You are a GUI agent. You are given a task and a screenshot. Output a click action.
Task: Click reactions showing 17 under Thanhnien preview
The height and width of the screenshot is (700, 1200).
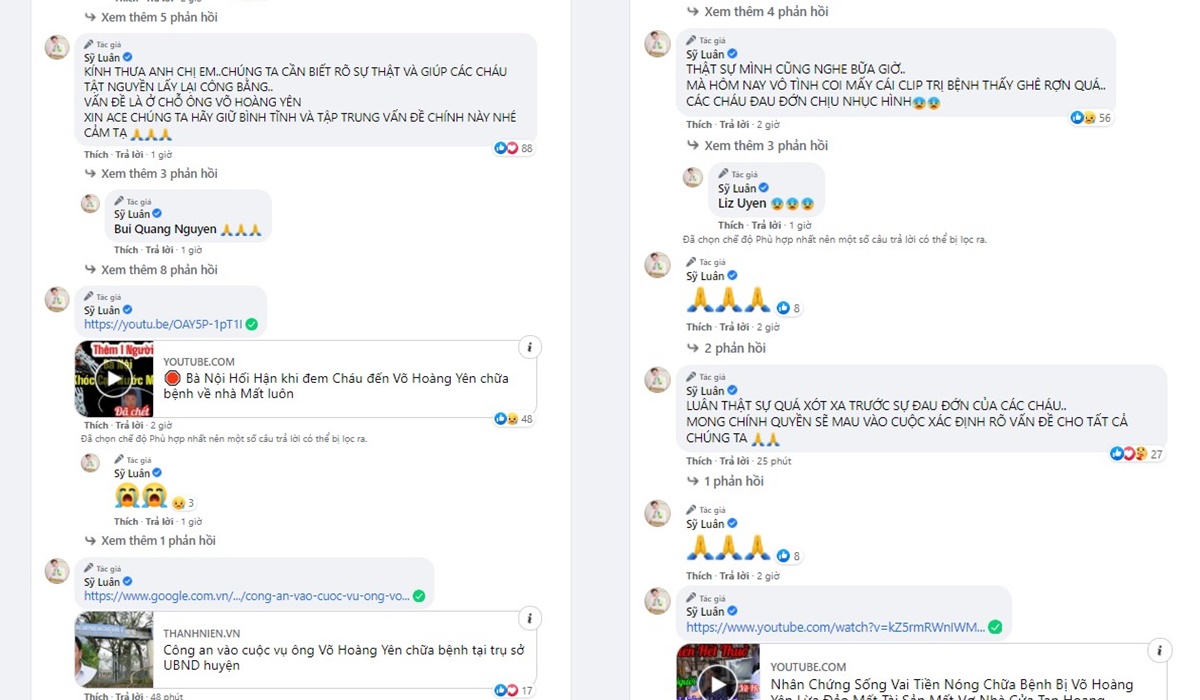[513, 690]
